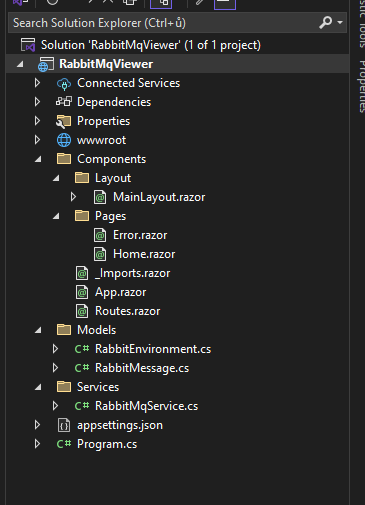Click the RabbitEnvironment.cs C# icon
Image resolution: width=365 pixels, height=505 pixels.
point(82,349)
